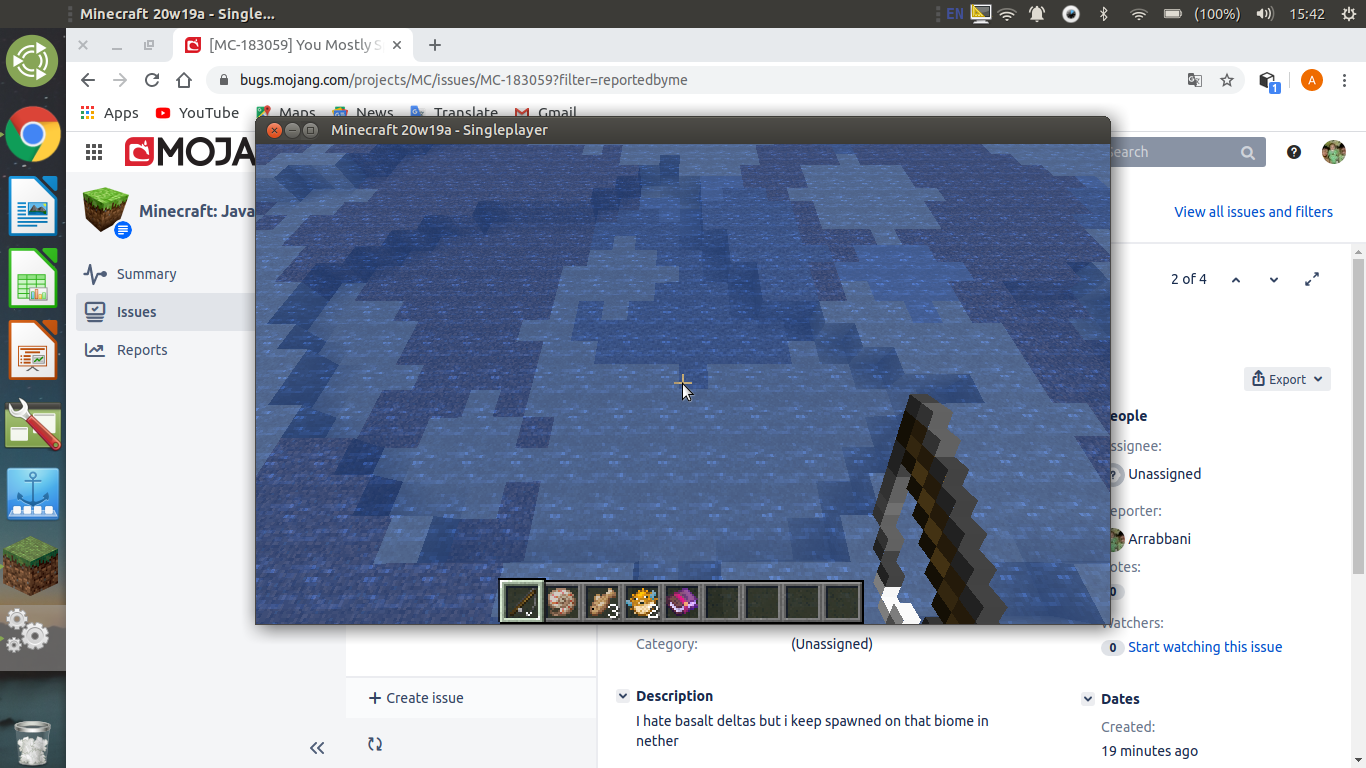Click the Minecraft project grass block avatar

(x=105, y=210)
